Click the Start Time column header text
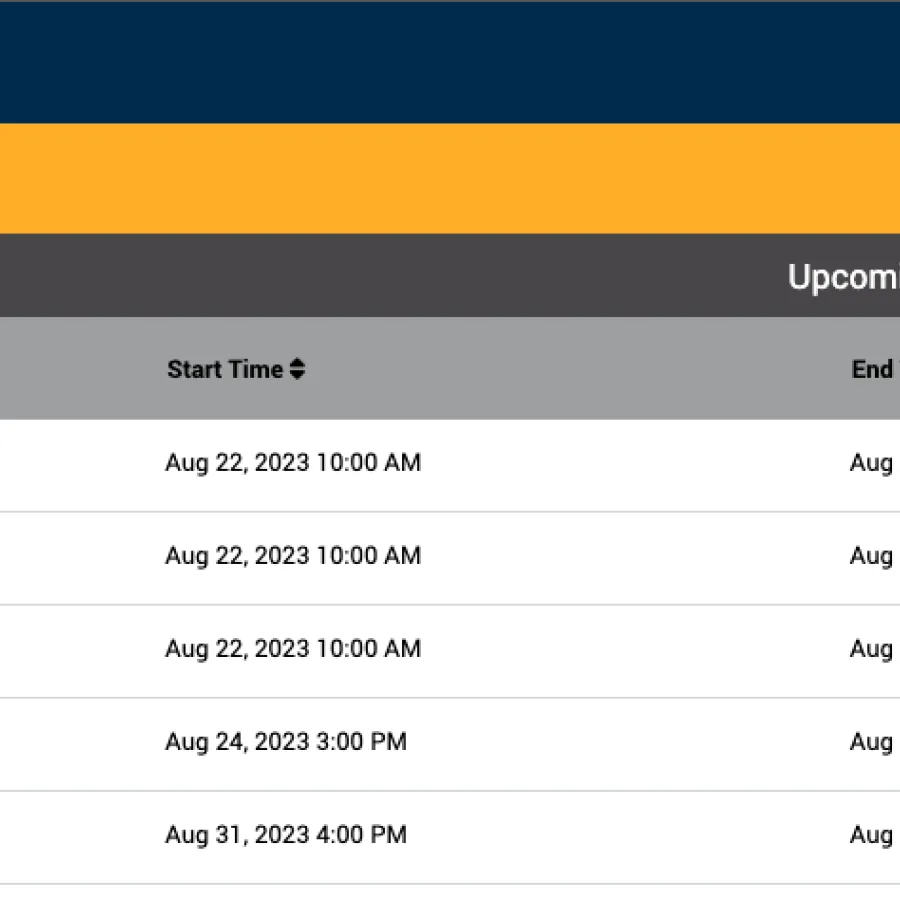Screen dimensions: 900x900 225,370
